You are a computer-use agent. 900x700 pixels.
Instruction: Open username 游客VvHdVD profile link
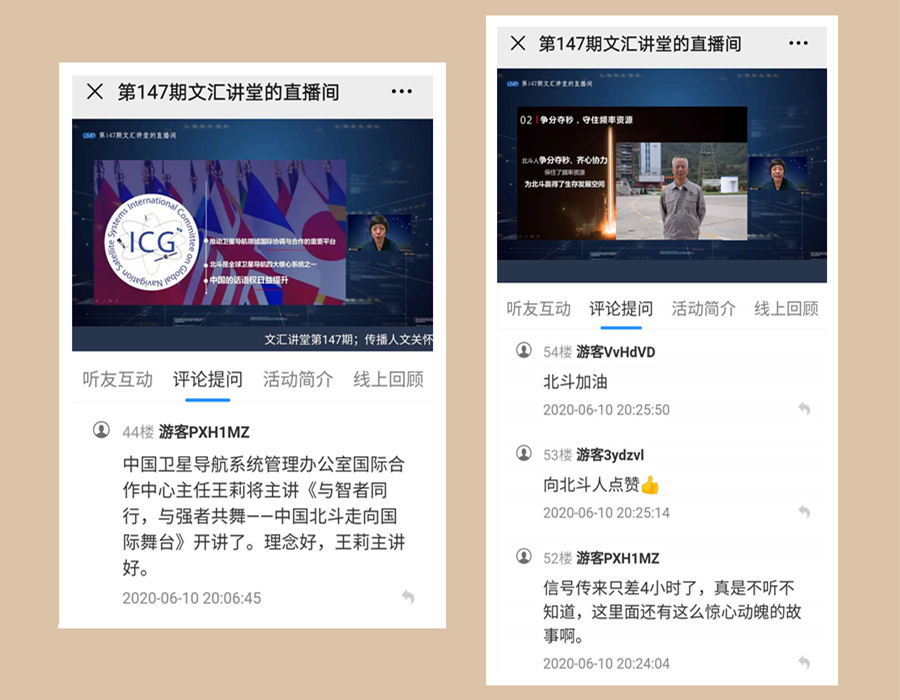tap(615, 352)
